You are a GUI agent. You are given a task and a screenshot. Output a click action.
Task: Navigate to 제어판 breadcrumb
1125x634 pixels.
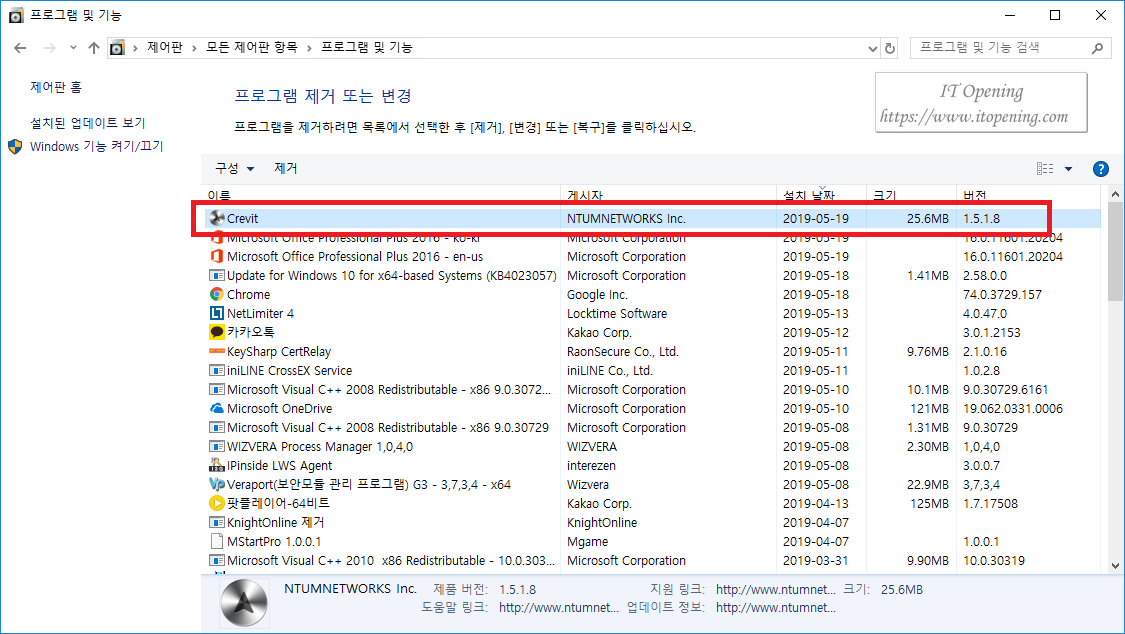(x=165, y=47)
